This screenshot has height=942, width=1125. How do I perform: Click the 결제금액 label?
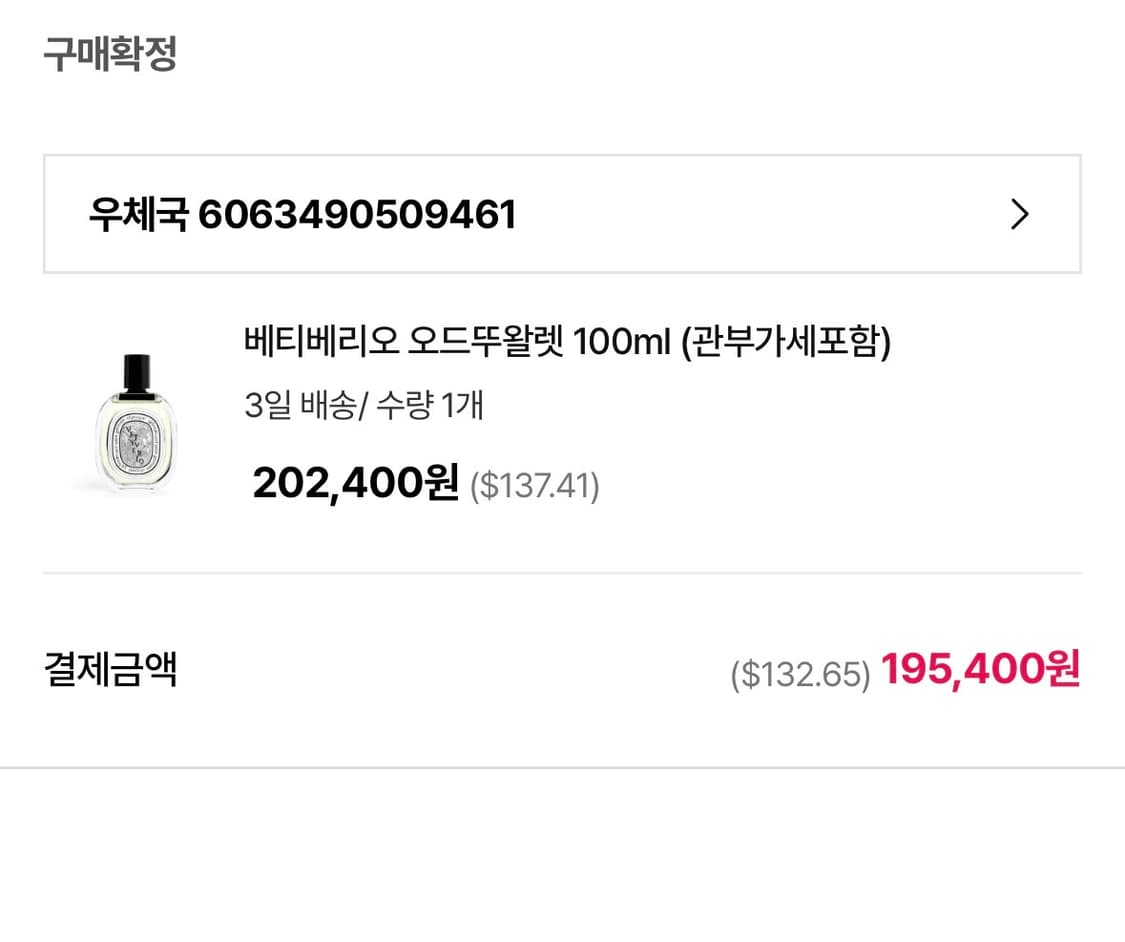tap(110, 671)
